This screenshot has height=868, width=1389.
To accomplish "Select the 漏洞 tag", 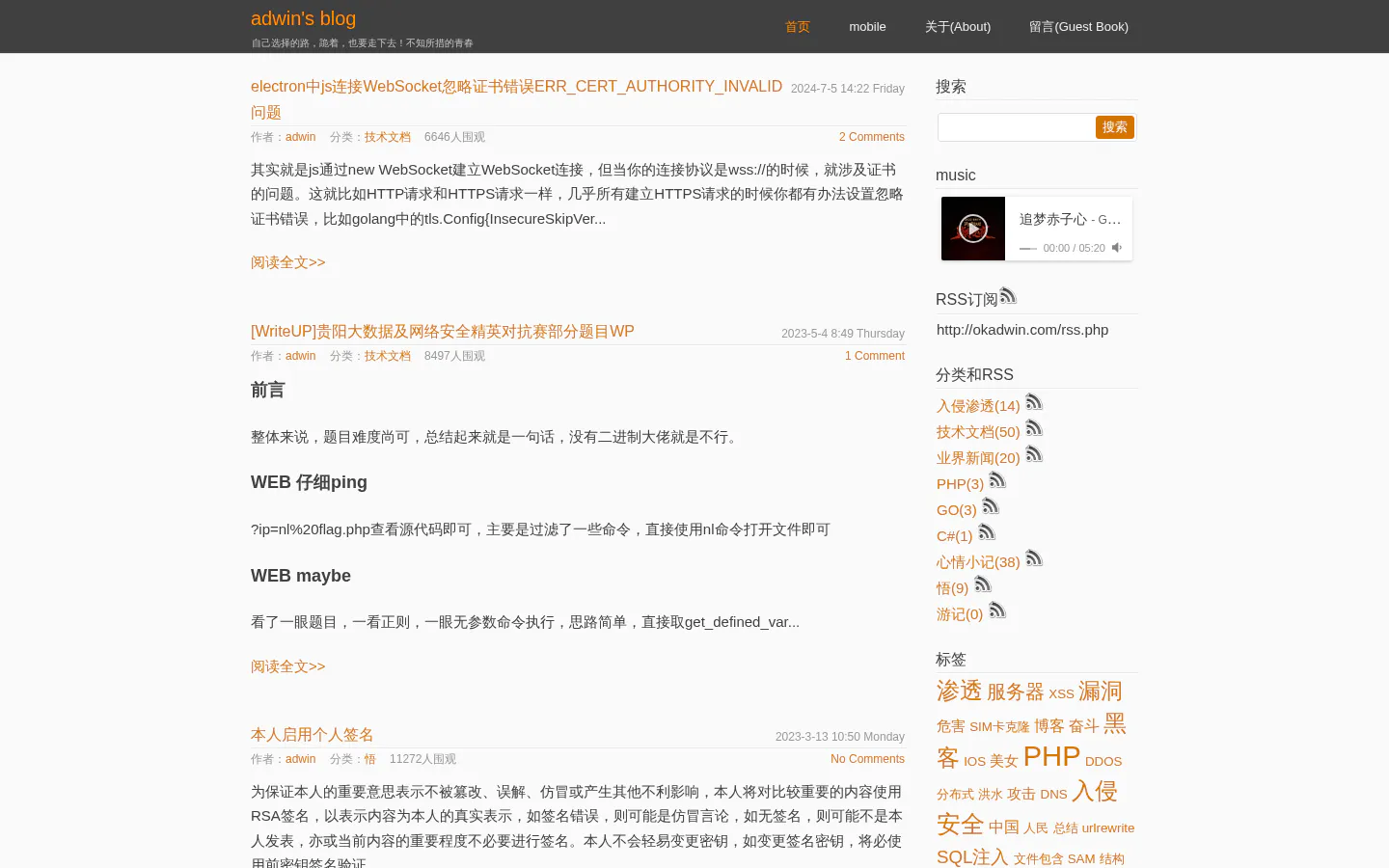I will tap(1101, 691).
